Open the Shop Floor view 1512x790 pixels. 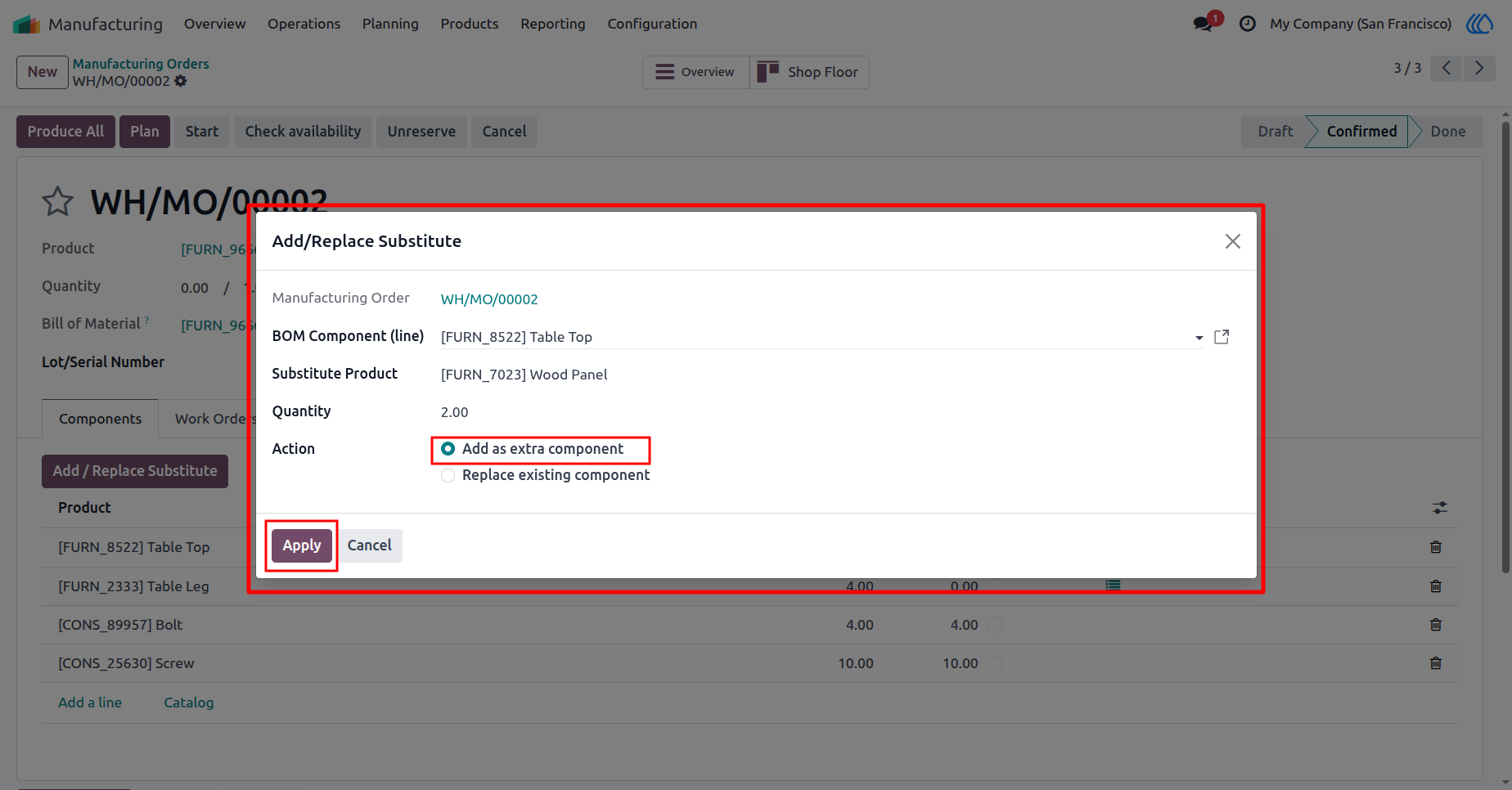pyautogui.click(x=809, y=72)
